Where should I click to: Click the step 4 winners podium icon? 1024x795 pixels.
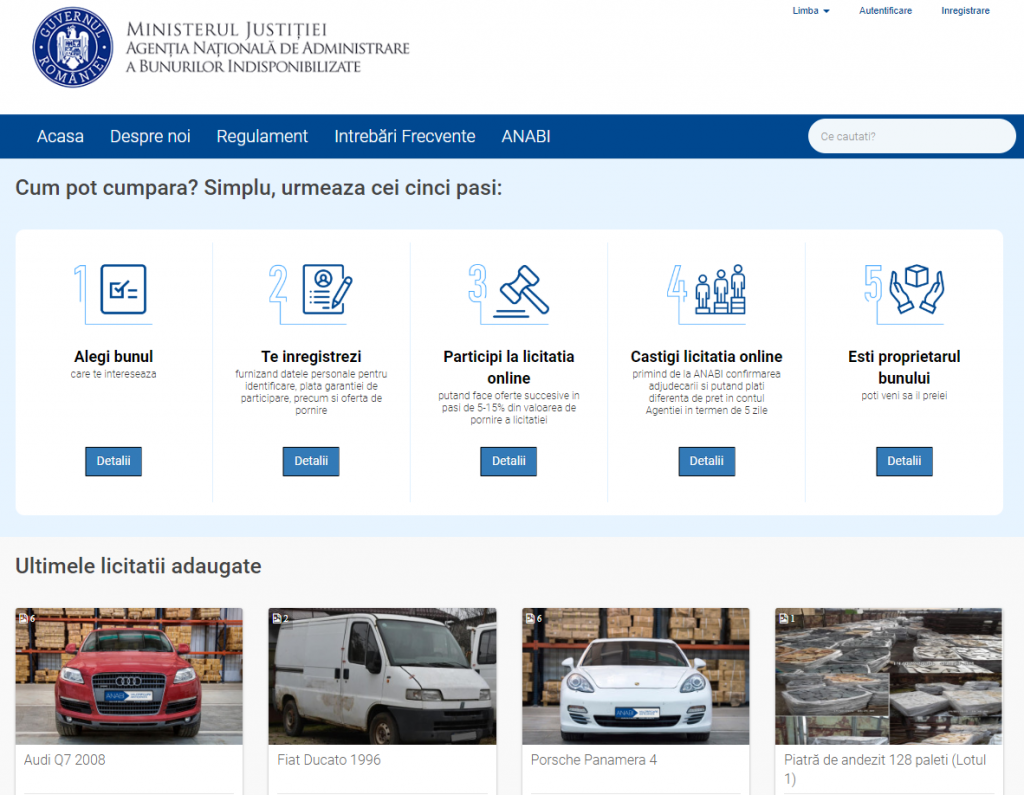pos(721,289)
